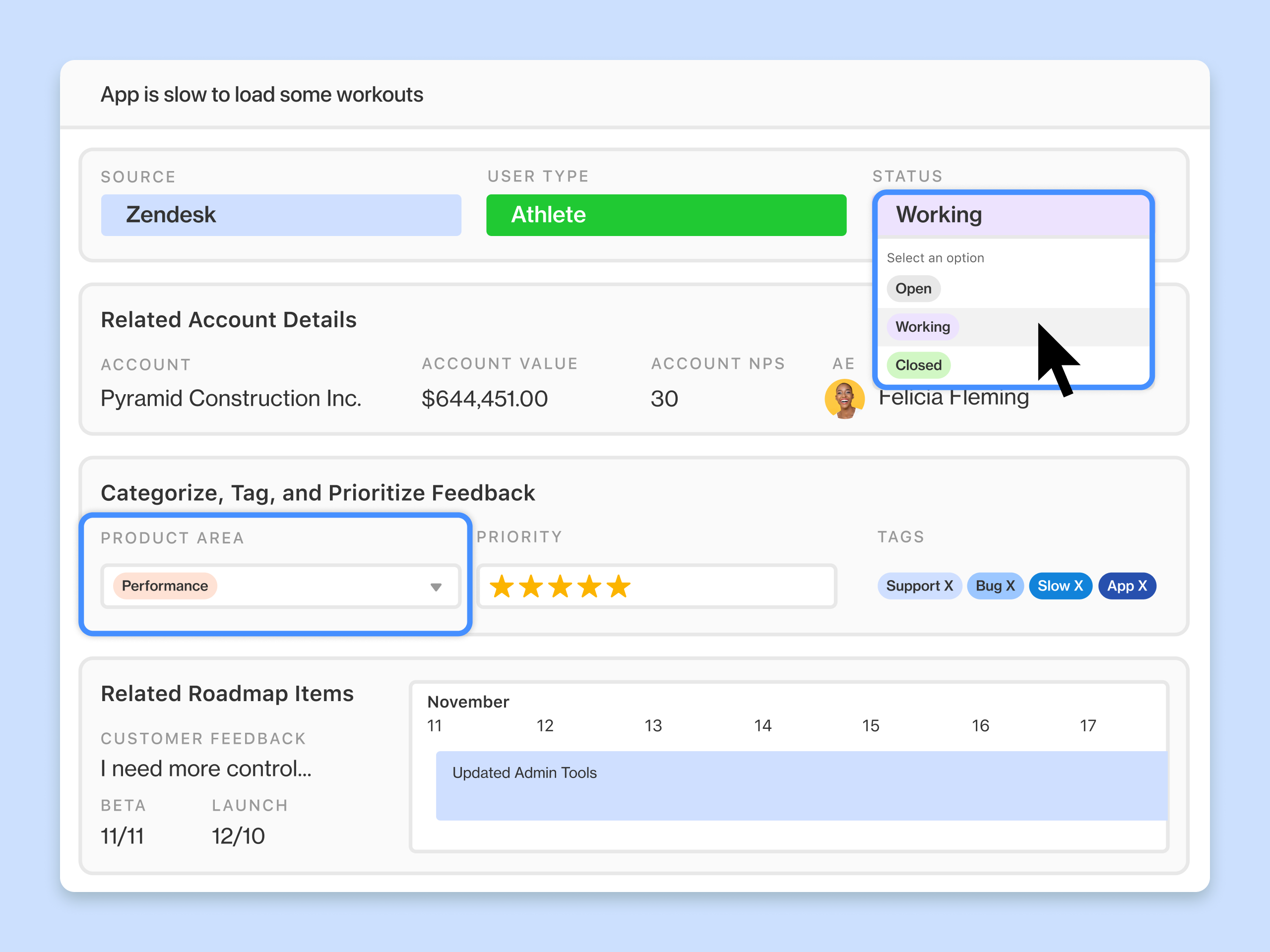Click the second priority star
Screen dimensions: 1270x952
(x=530, y=587)
